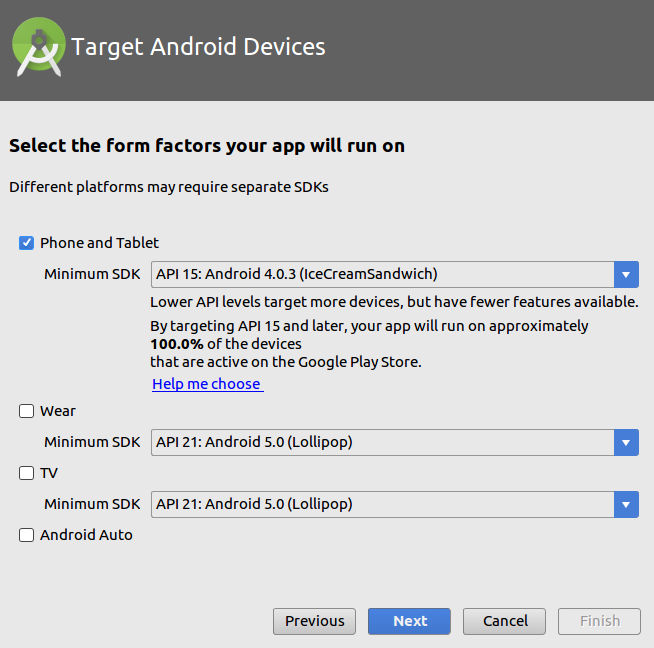Click the greyed-out Finish button

(599, 621)
